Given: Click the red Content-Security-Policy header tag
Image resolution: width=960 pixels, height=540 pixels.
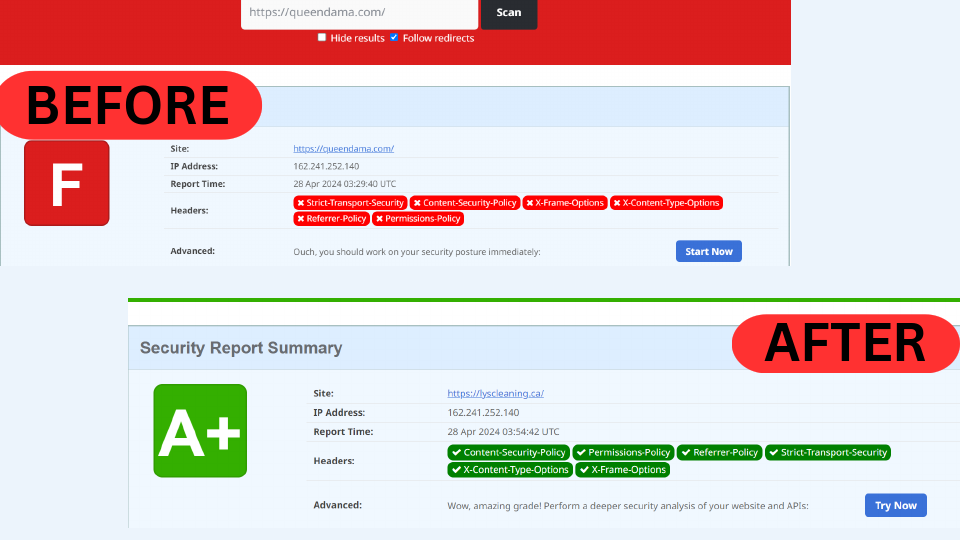Looking at the screenshot, I should (x=465, y=203).
